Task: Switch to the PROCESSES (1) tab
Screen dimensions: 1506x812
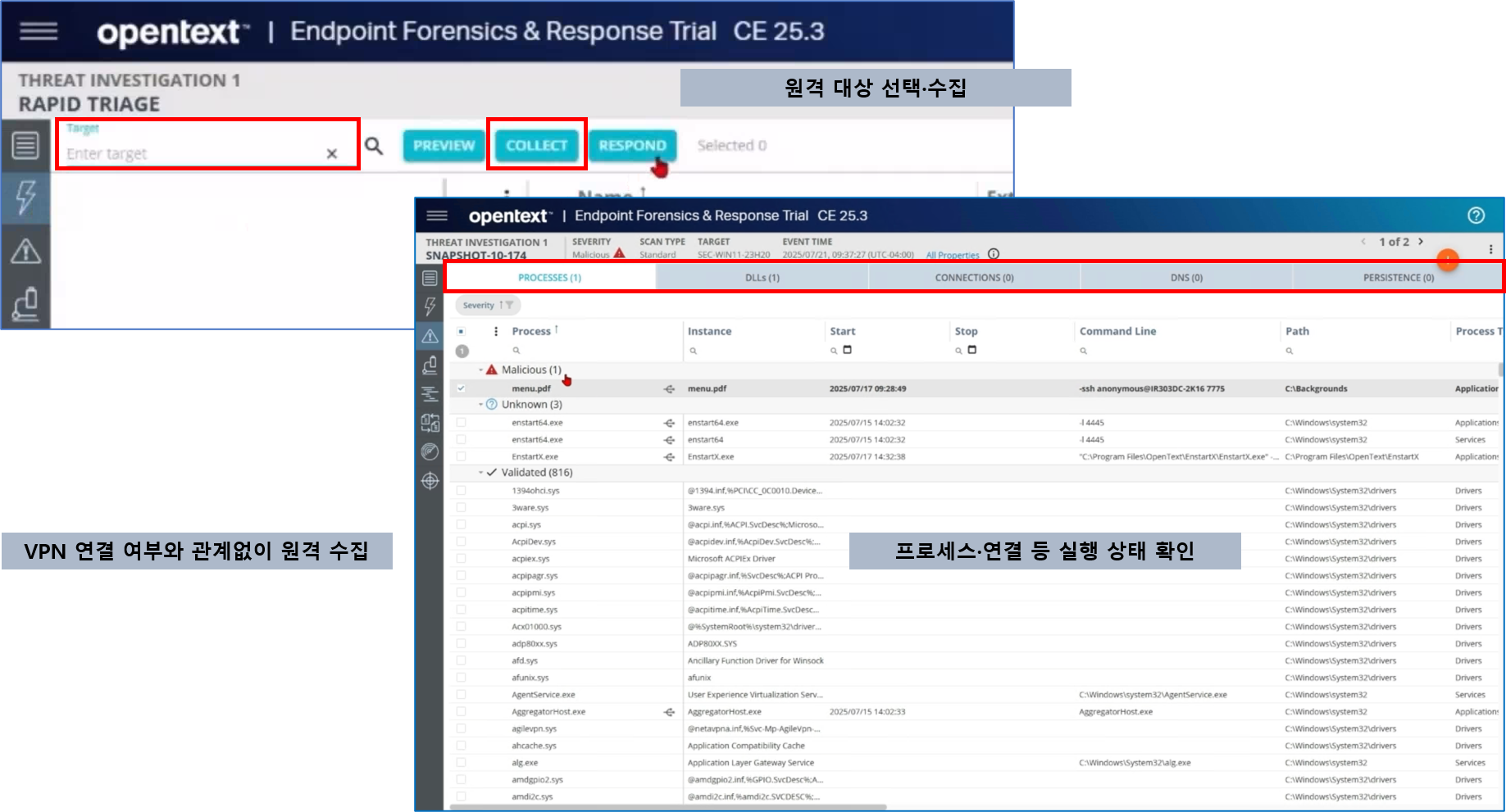Action: click(x=550, y=278)
